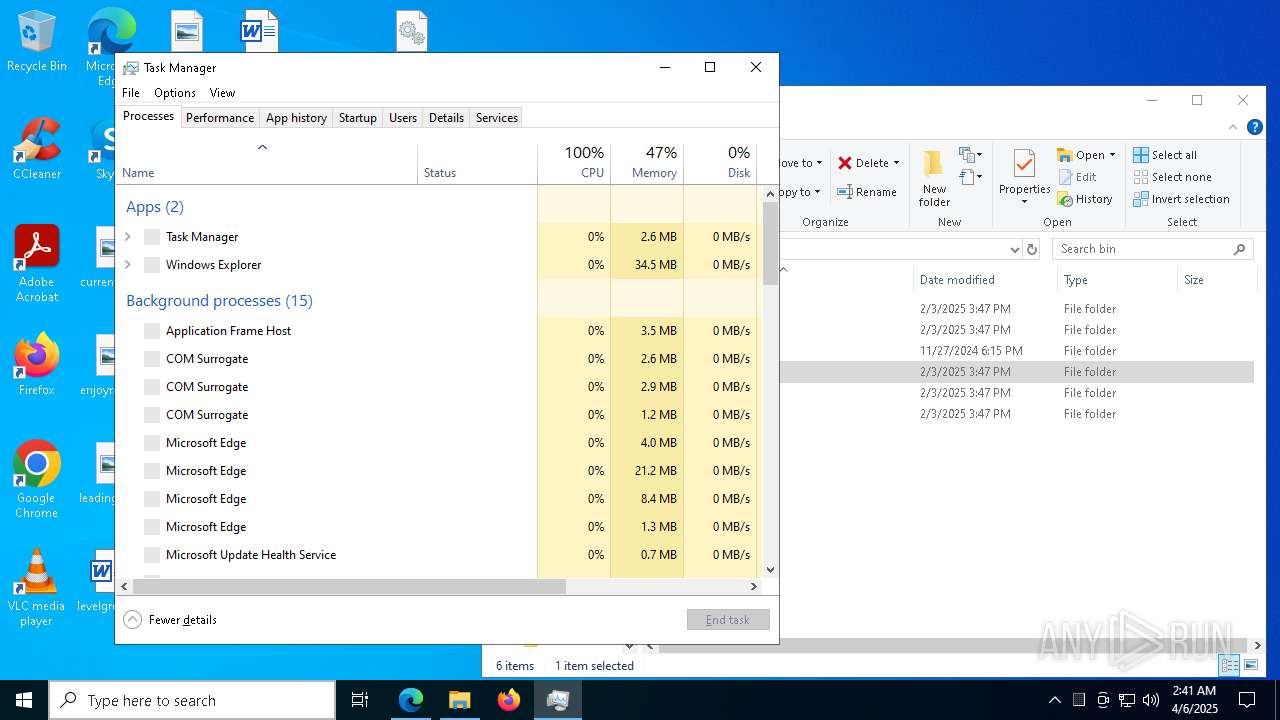Click Task Manager horizontal scrollbar thumb
Screen dimensions: 1280x720
(x=349, y=587)
